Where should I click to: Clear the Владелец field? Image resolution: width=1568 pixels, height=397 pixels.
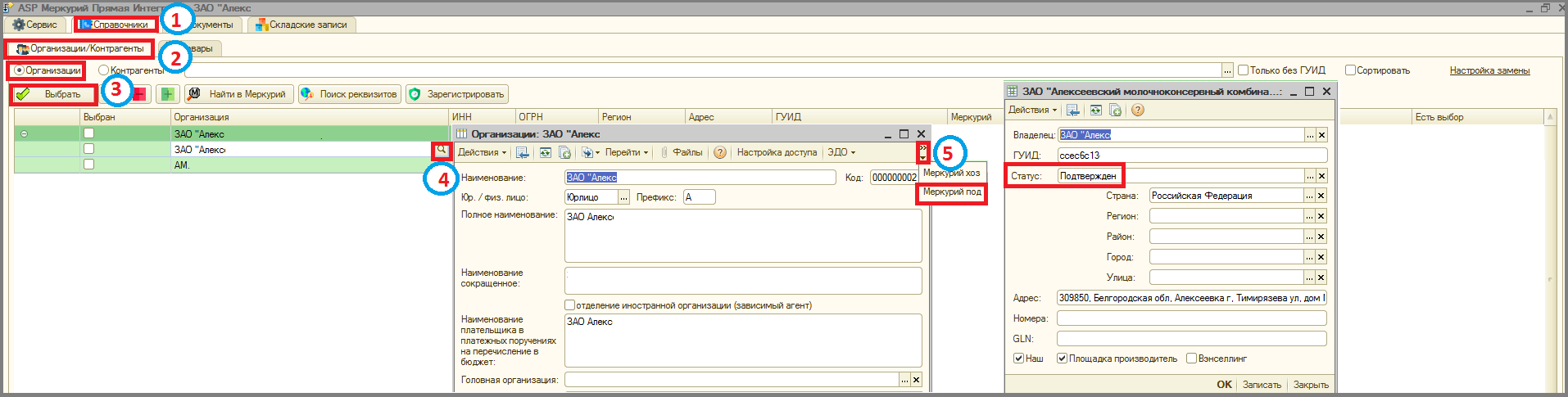pos(1321,134)
